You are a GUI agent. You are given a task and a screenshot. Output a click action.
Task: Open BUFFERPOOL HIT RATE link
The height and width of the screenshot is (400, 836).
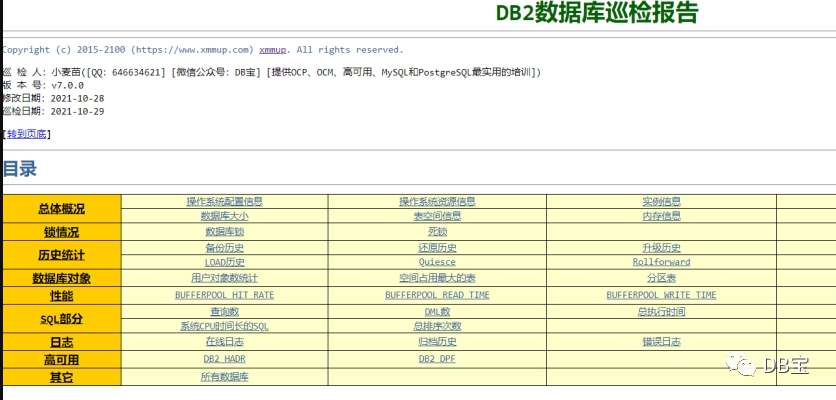(224, 295)
